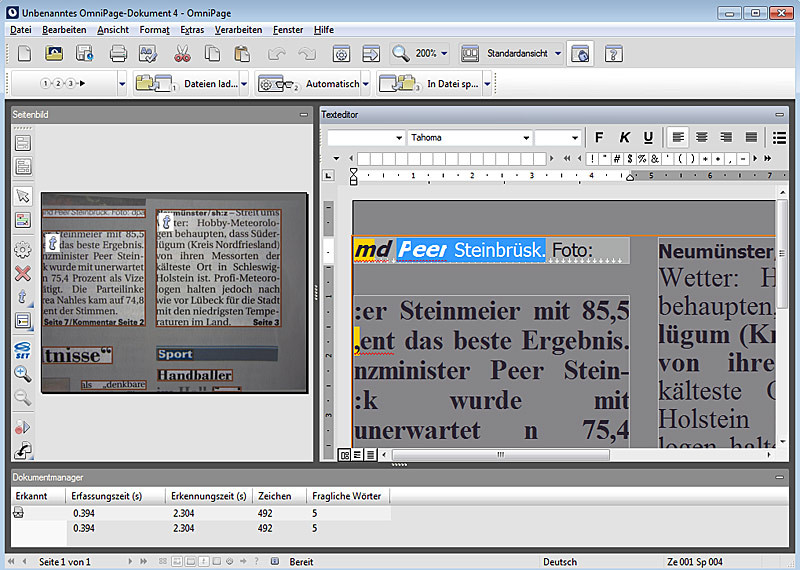Click the zone order colored boxes tool
The width and height of the screenshot is (800, 570).
[23, 220]
